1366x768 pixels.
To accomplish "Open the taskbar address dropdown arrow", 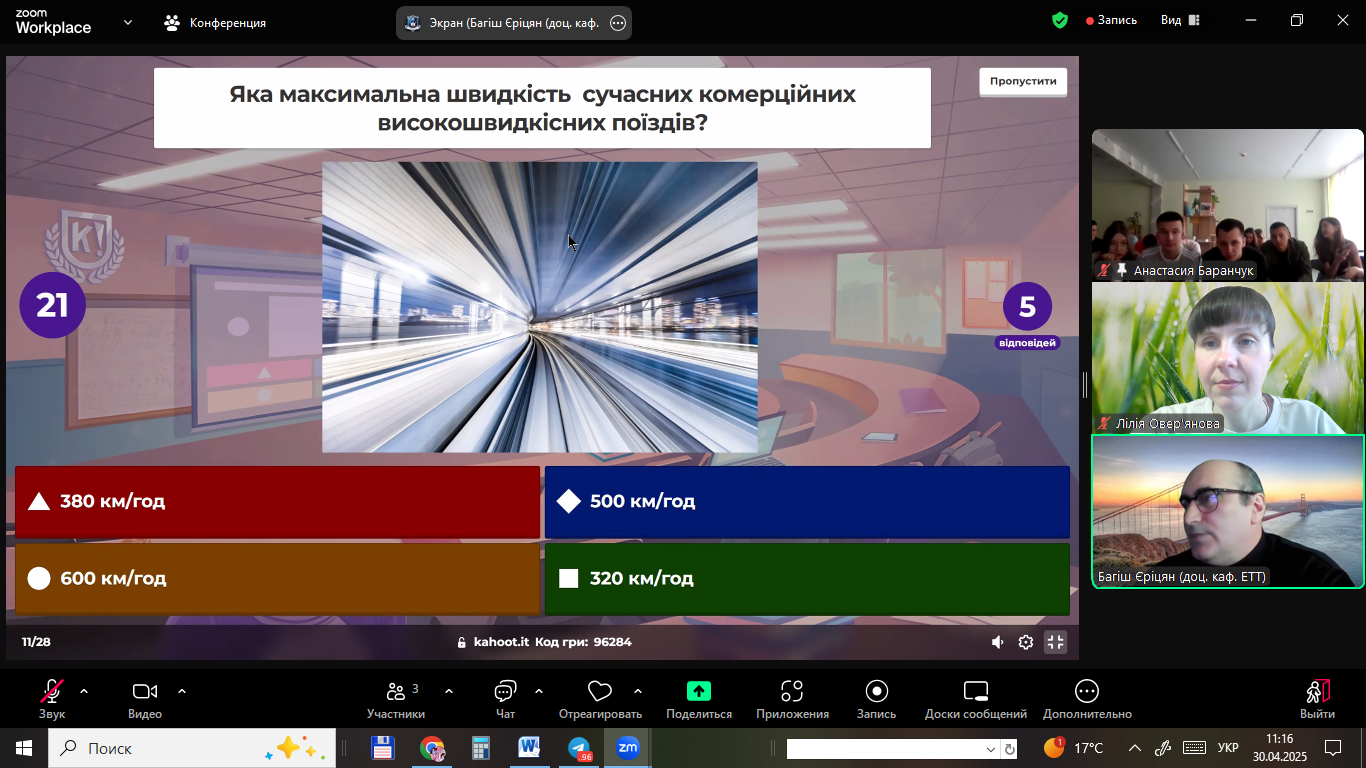I will coord(991,749).
